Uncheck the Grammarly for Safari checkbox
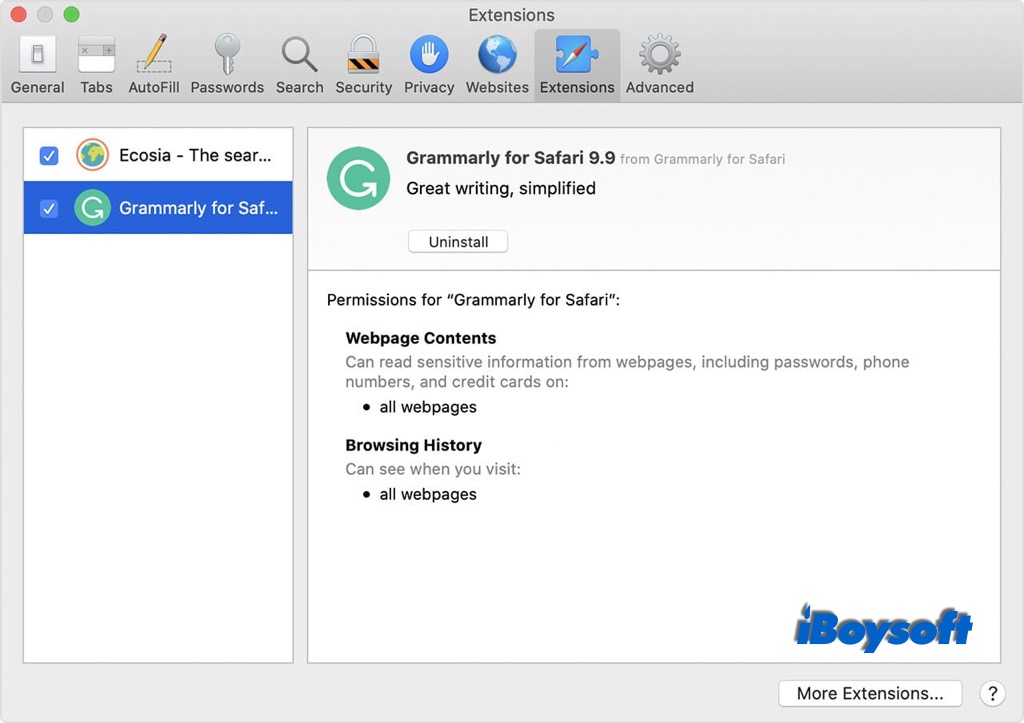This screenshot has width=1024, height=723. (x=49, y=208)
